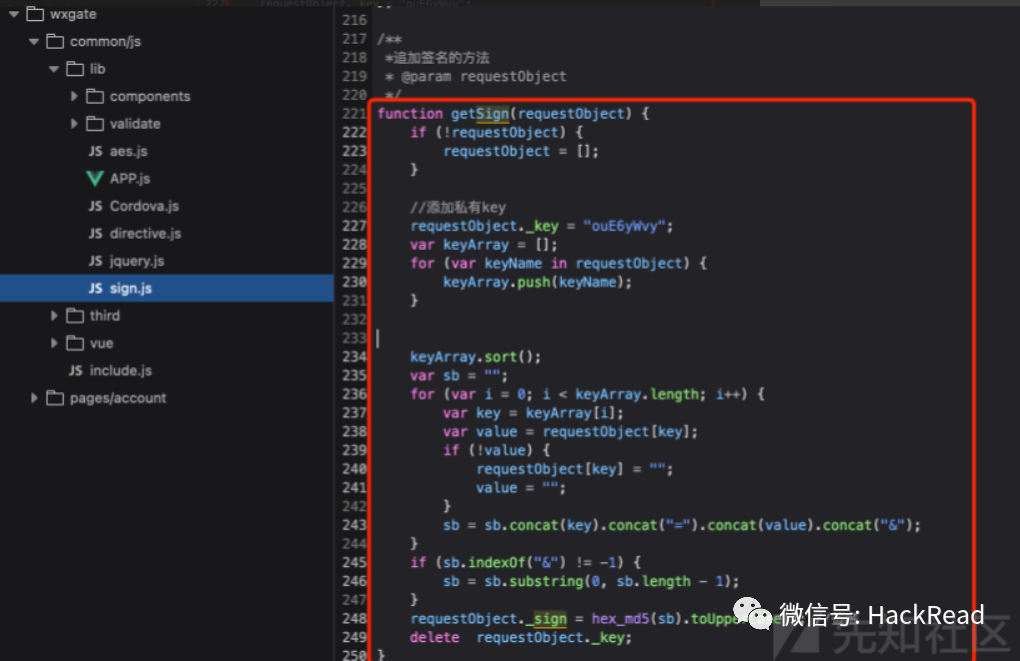Collapse the wxgate folder arrow
This screenshot has width=1020, height=661.
pyautogui.click(x=14, y=14)
